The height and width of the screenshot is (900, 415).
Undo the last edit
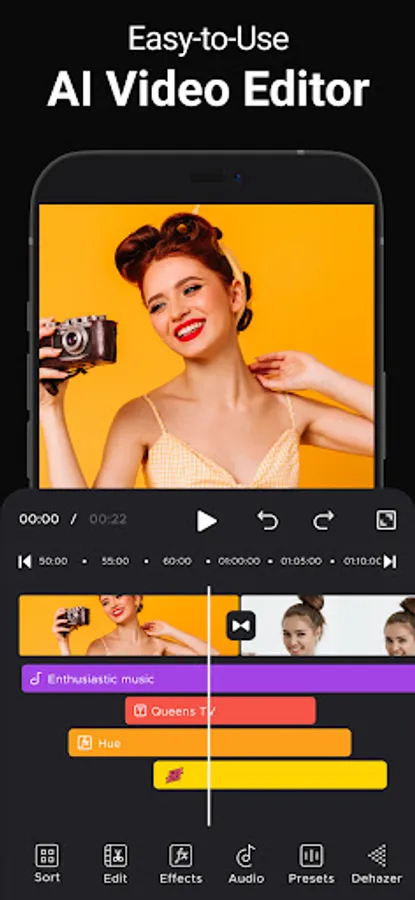click(x=267, y=521)
